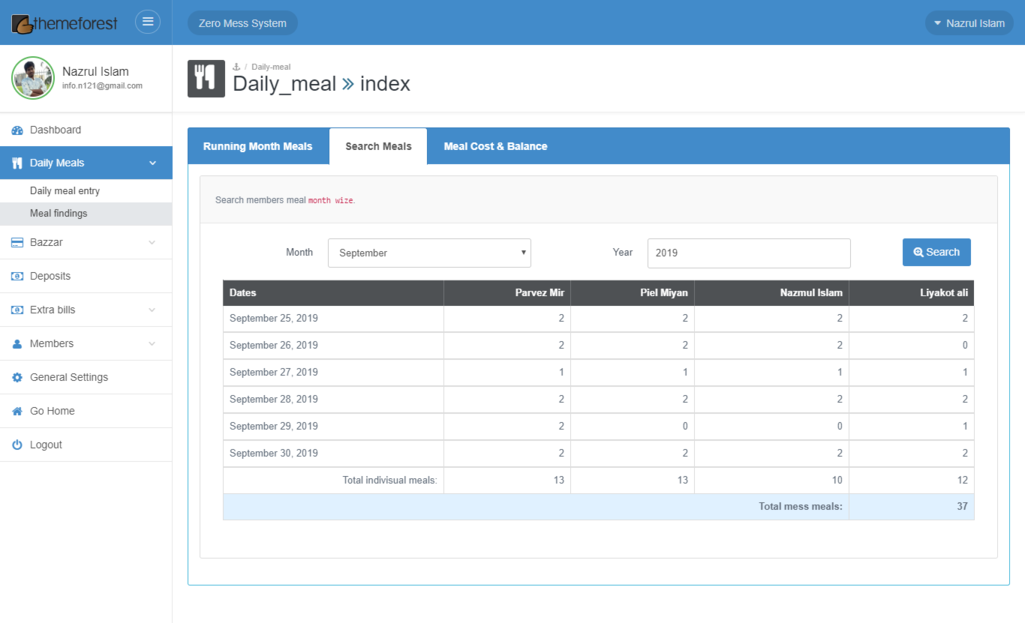
Task: Click the Bazzar credit card icon
Action: pos(17,243)
